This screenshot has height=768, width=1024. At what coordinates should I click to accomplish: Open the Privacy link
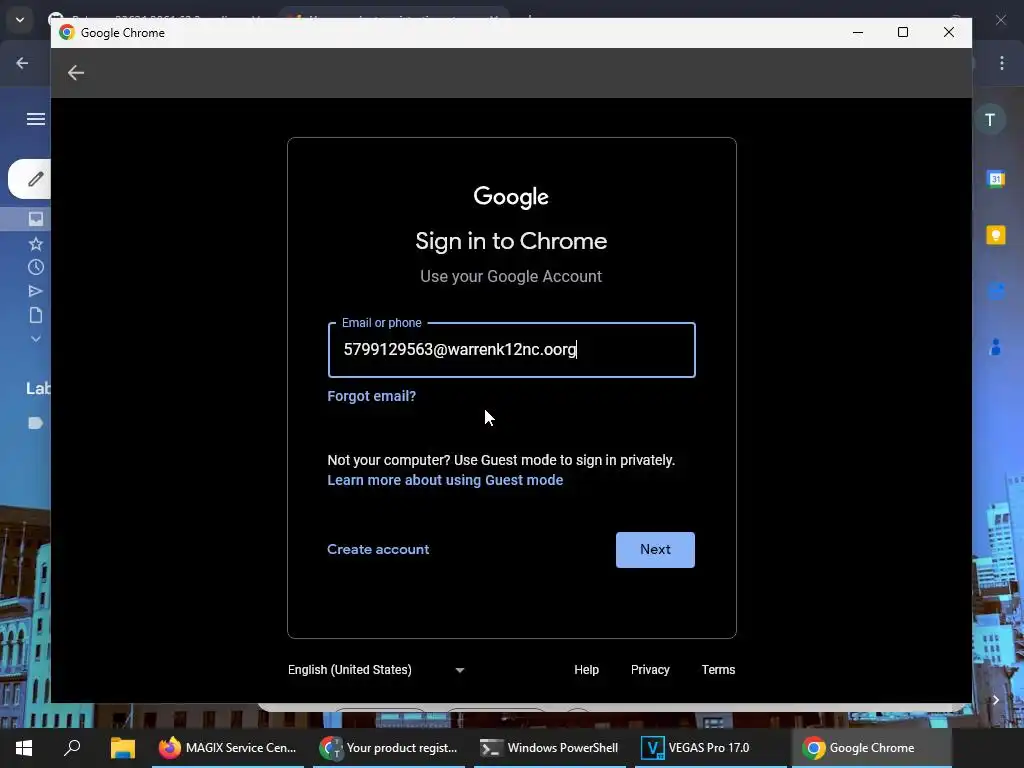tap(650, 670)
